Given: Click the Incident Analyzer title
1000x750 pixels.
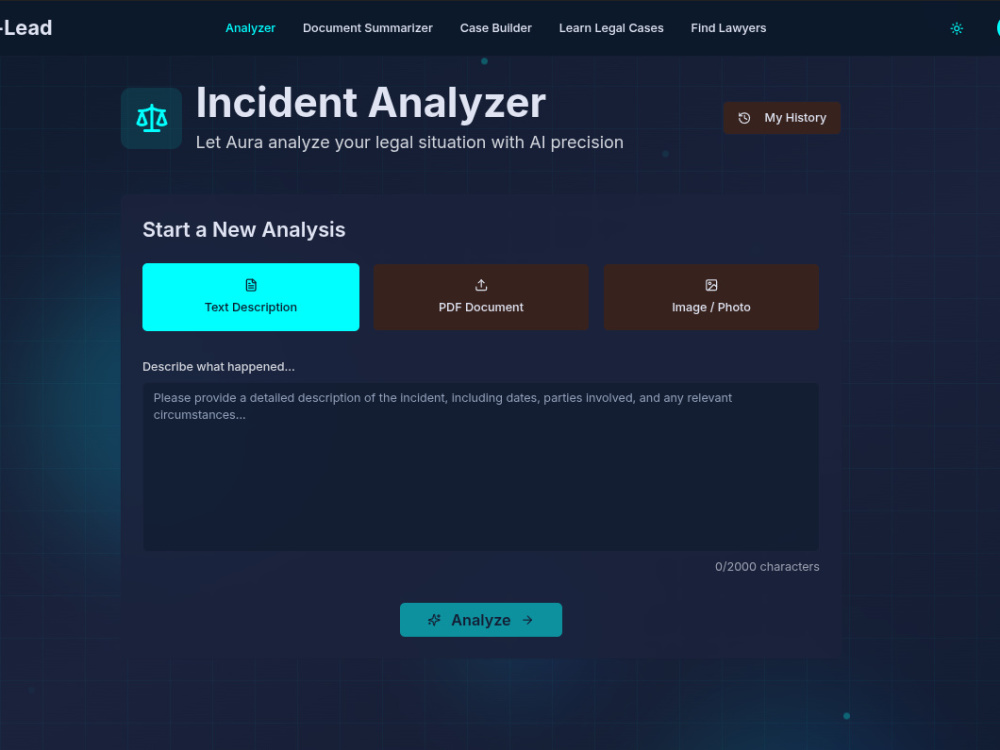Looking at the screenshot, I should pos(371,103).
